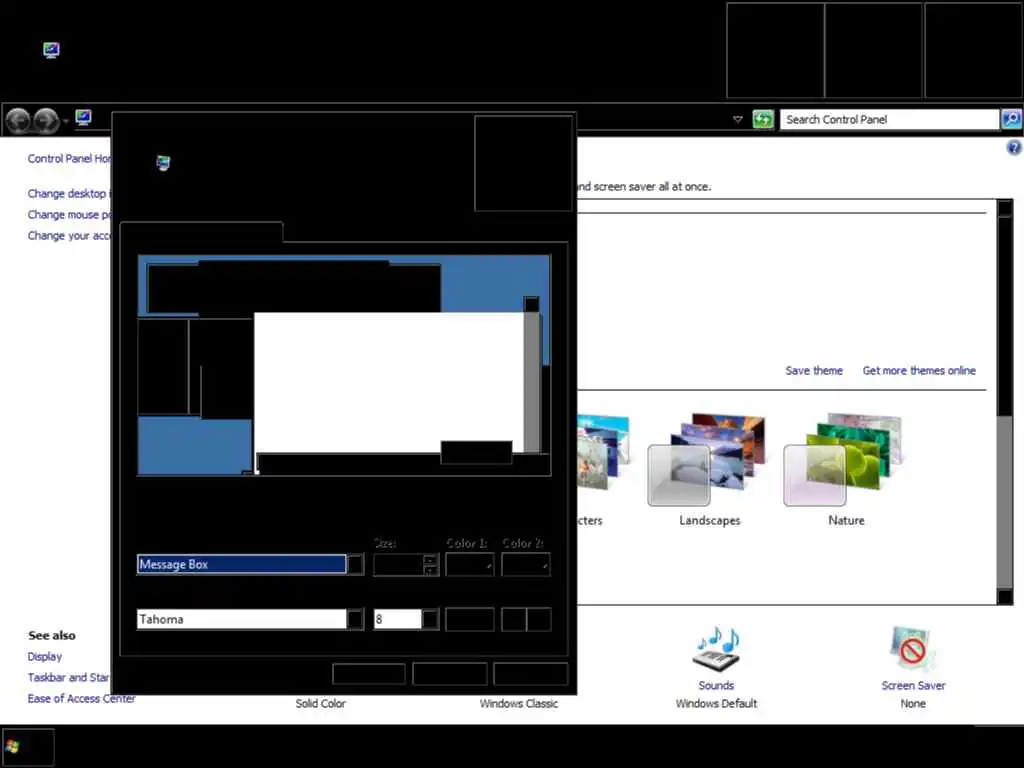Image resolution: width=1024 pixels, height=768 pixels.
Task: Click the Sounds link label
Action: click(x=716, y=686)
